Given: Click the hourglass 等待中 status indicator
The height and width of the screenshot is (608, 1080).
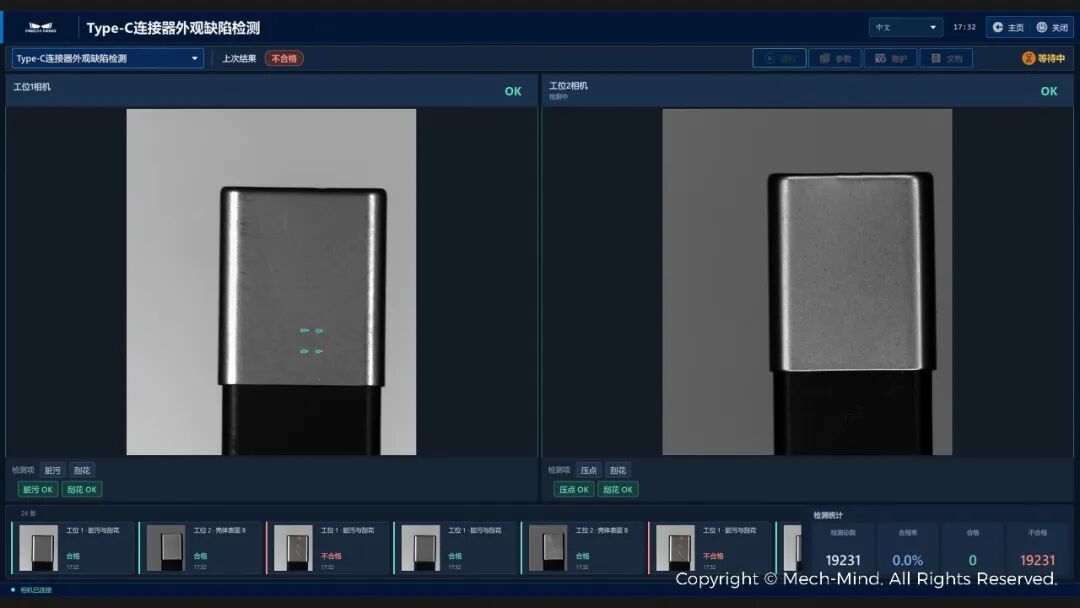Looking at the screenshot, I should pyautogui.click(x=1043, y=59).
